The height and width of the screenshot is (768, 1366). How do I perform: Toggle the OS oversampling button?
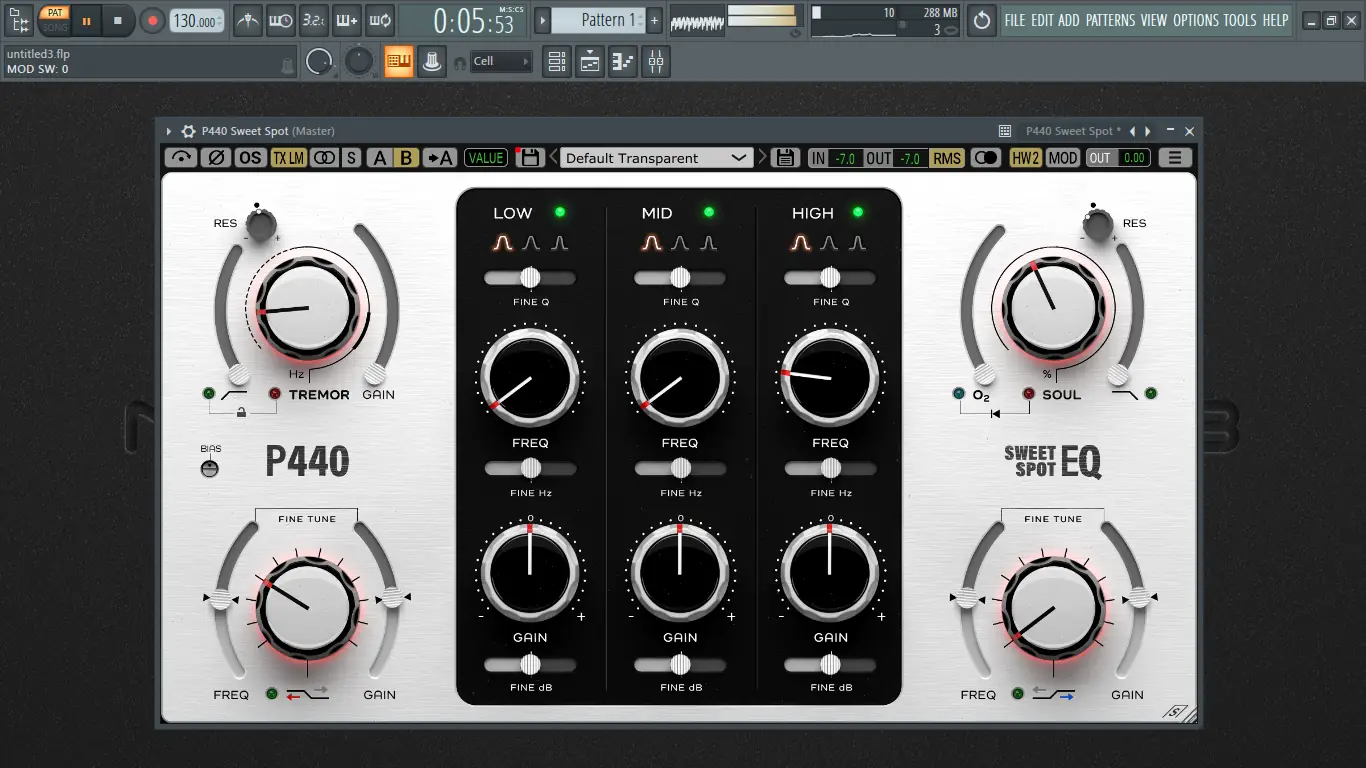250,158
